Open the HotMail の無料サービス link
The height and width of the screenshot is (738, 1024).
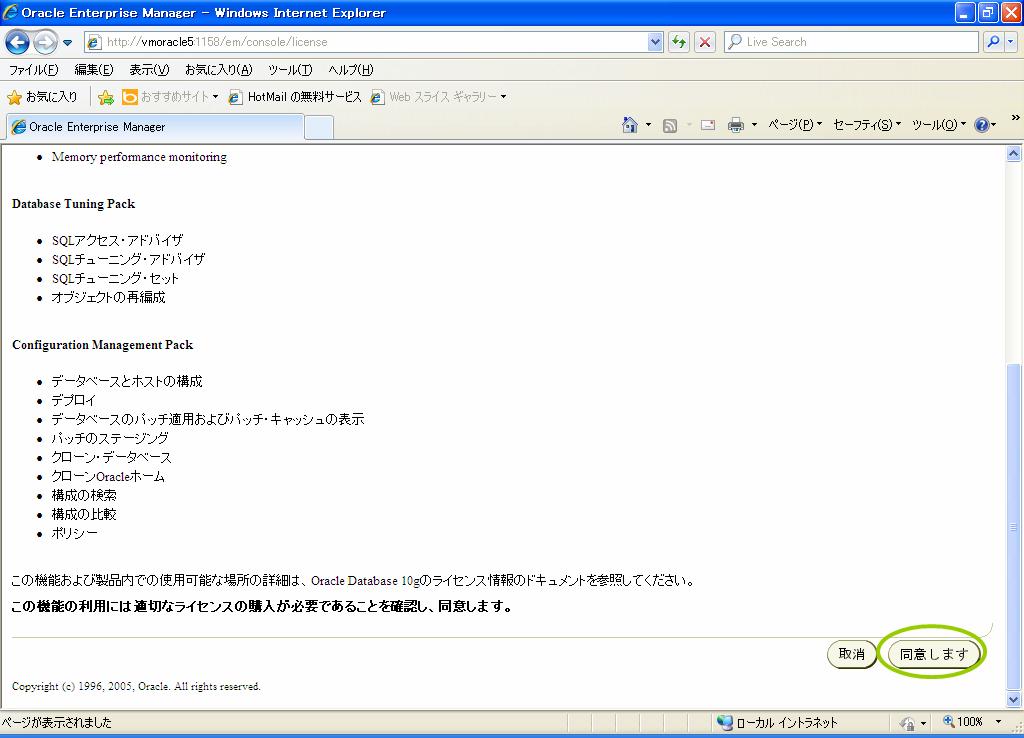[x=295, y=97]
